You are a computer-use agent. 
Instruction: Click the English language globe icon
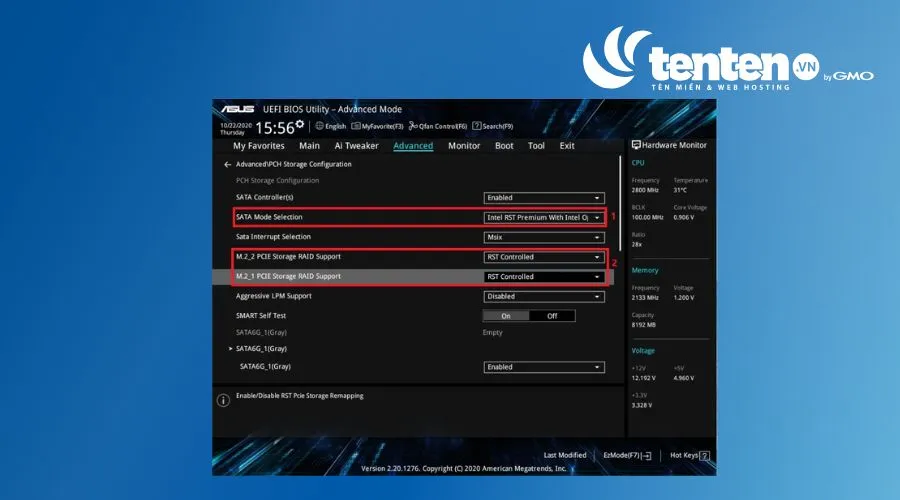[320, 126]
